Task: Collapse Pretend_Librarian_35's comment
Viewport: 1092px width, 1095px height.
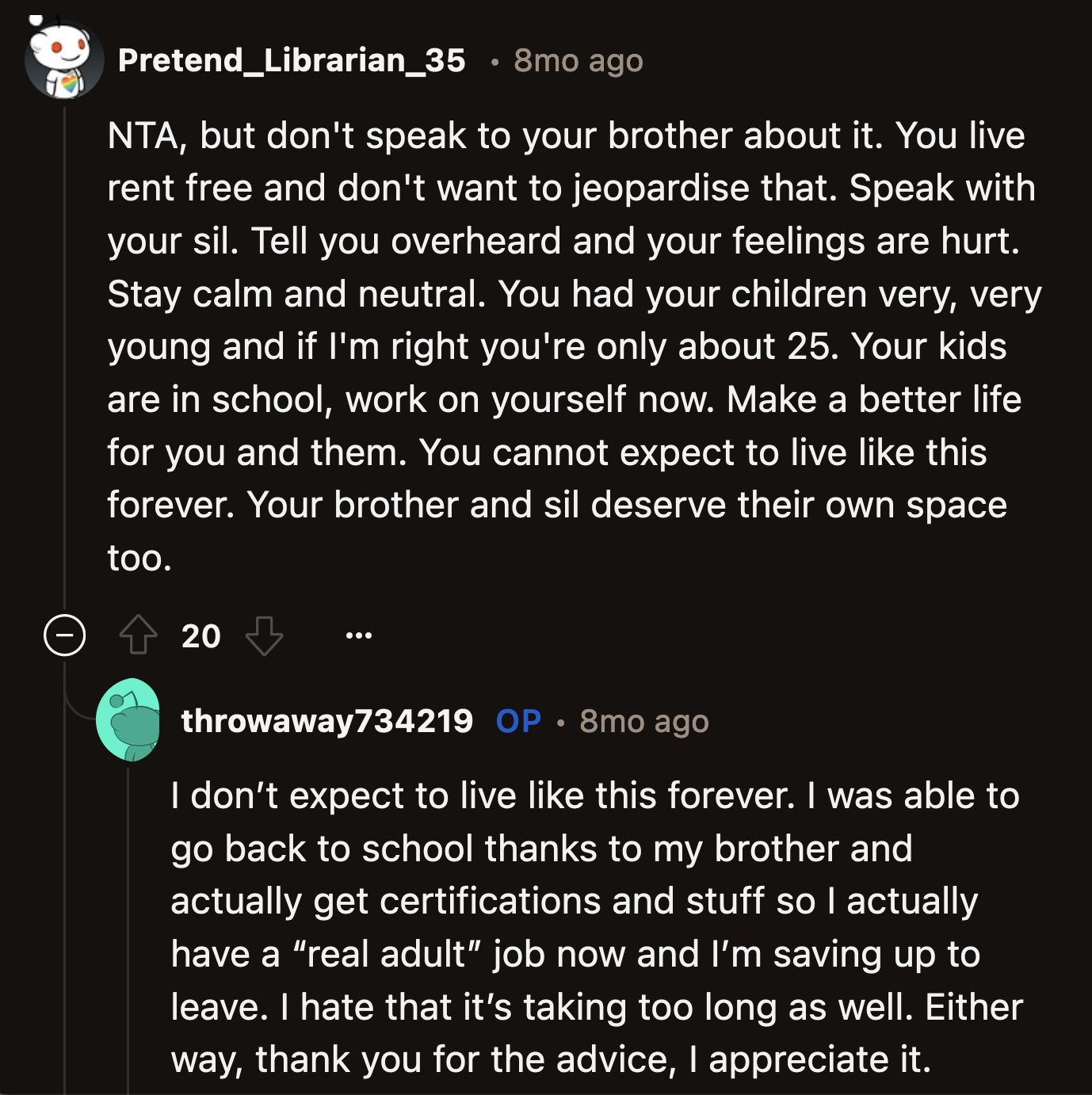Action: point(63,635)
